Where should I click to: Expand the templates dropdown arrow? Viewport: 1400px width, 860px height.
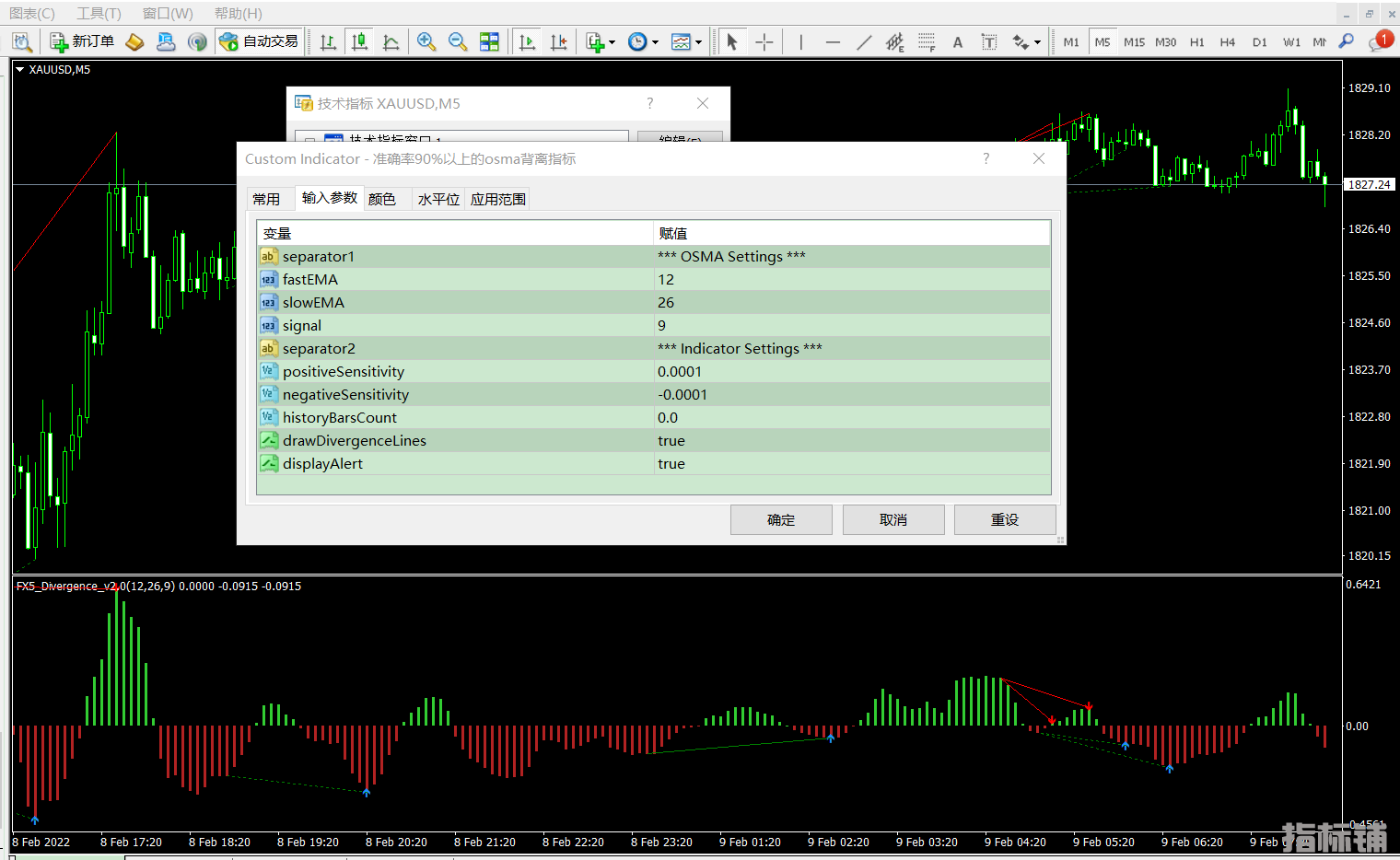pos(698,42)
